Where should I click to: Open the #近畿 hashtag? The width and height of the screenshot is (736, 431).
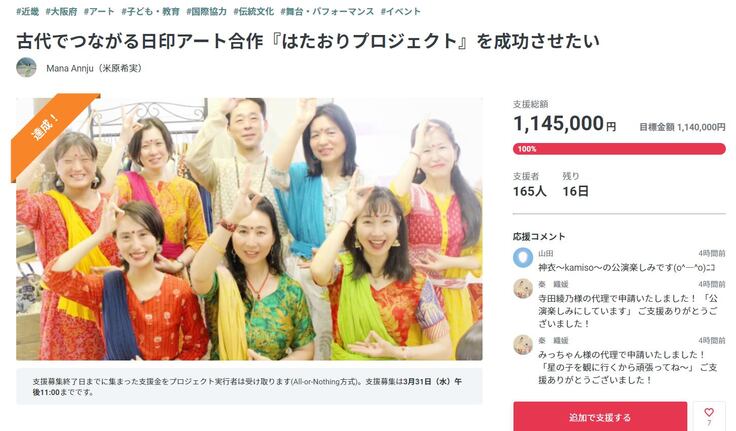click(27, 12)
